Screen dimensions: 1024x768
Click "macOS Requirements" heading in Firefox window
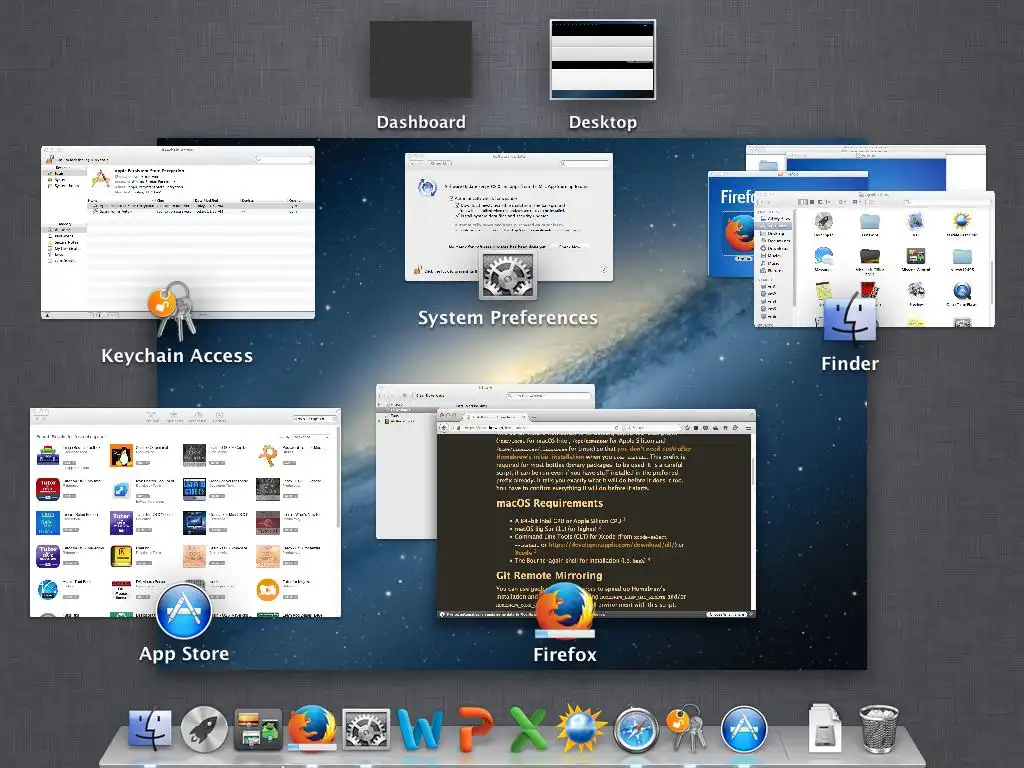pyautogui.click(x=549, y=504)
